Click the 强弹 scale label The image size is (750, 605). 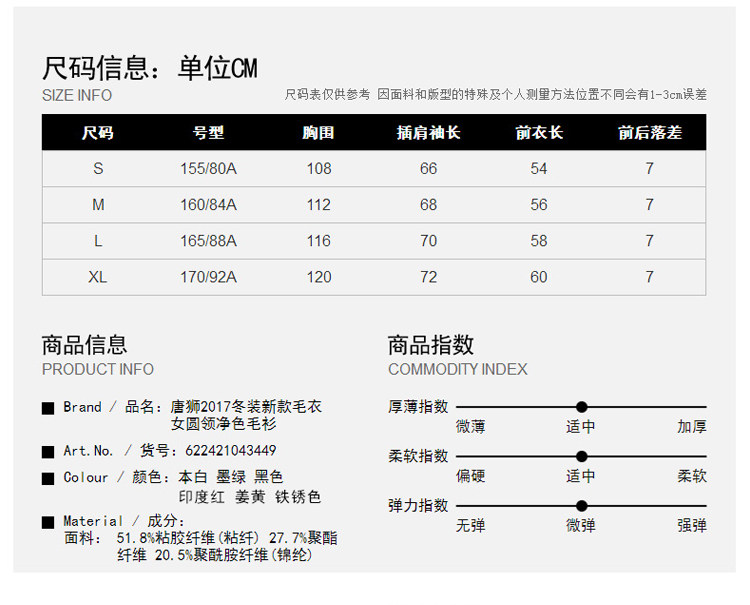coord(692,526)
